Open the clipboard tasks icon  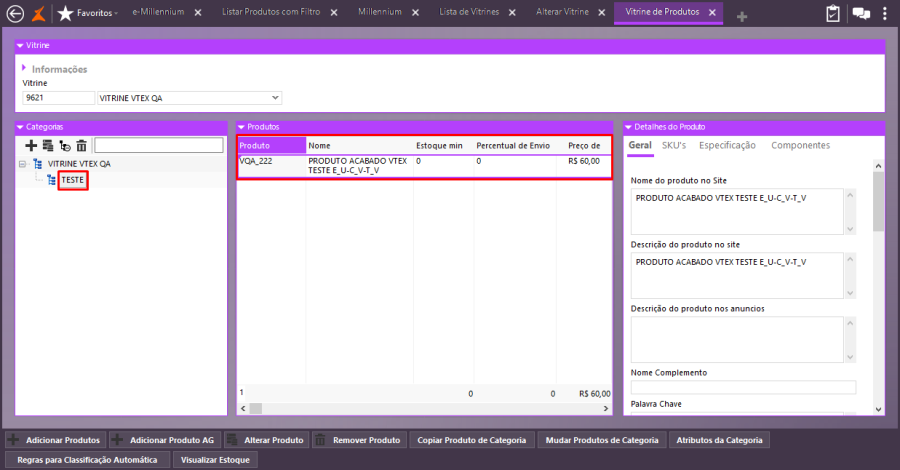[832, 13]
